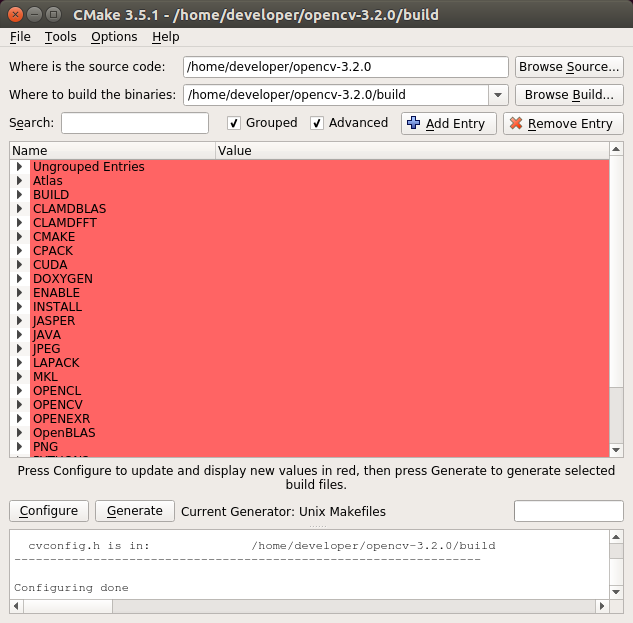Screen dimensions: 633x623
Task: Open the build path dropdown arrow
Action: coord(498,95)
